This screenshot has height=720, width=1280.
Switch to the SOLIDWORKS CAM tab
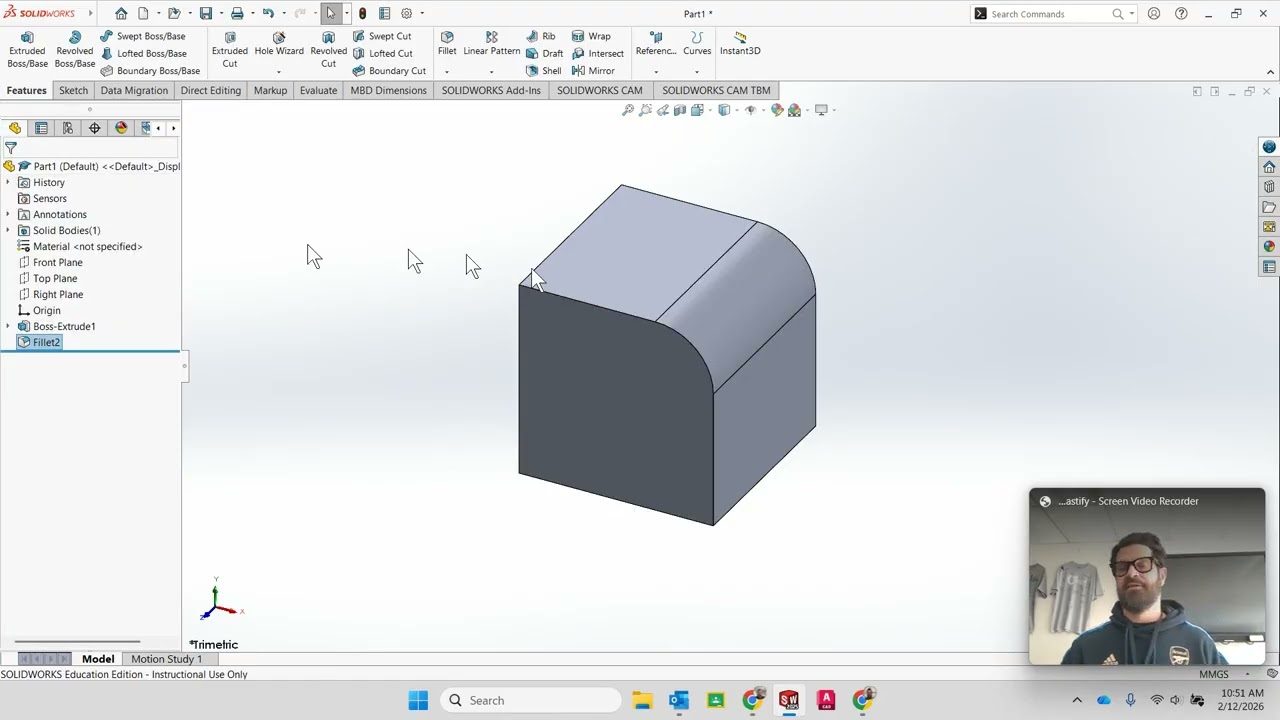(x=599, y=90)
